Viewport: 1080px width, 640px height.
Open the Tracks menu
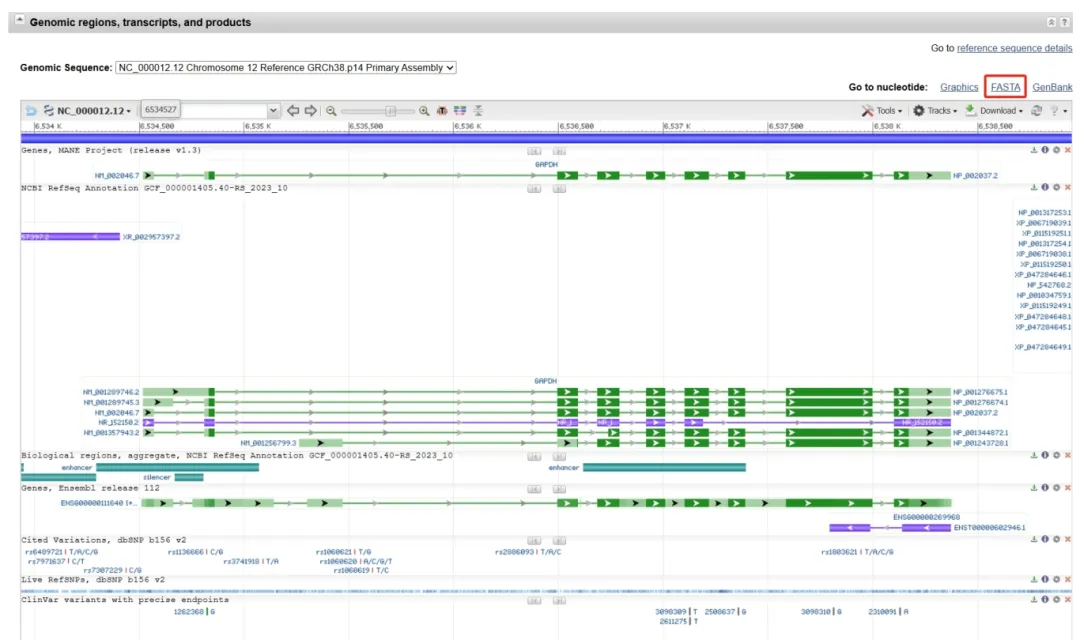point(935,110)
